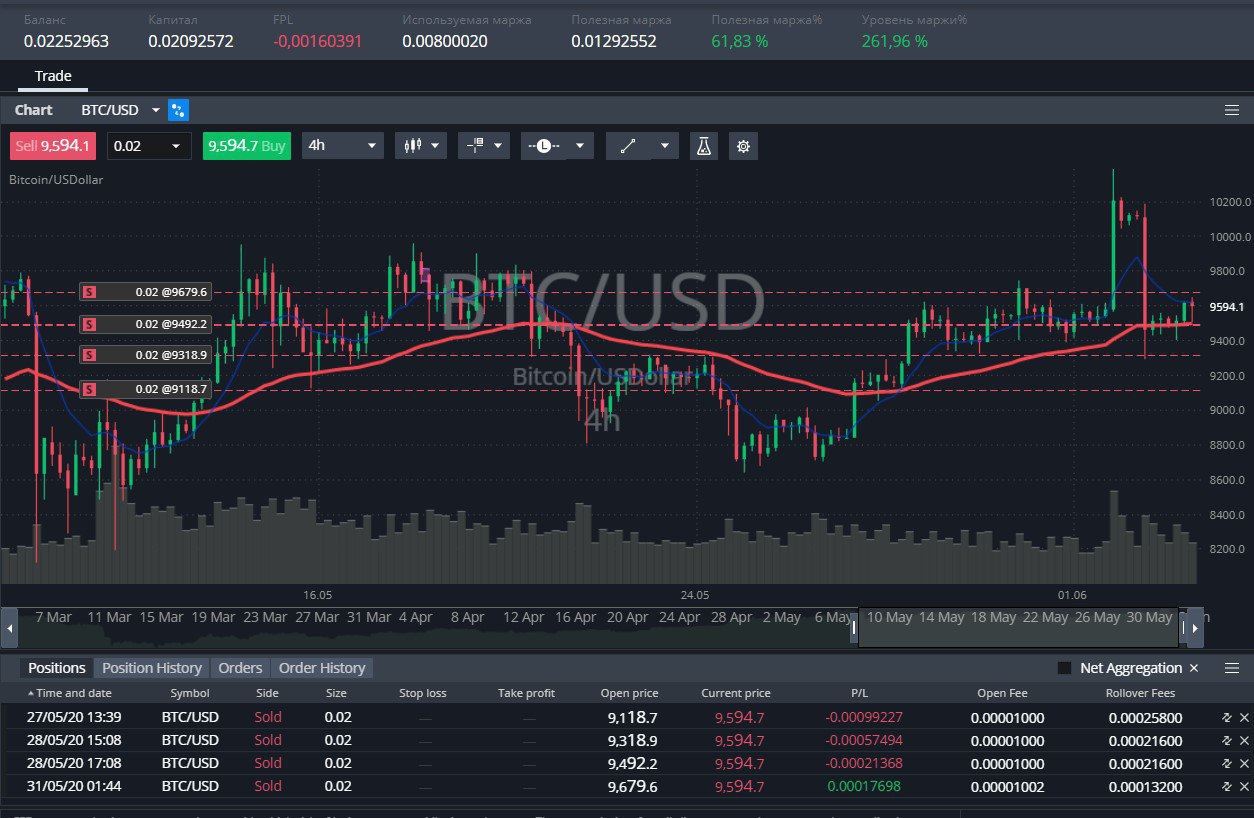Viewport: 1254px width, 818px height.
Task: Click the 9594.1 current price tag on axis
Action: click(x=1228, y=307)
